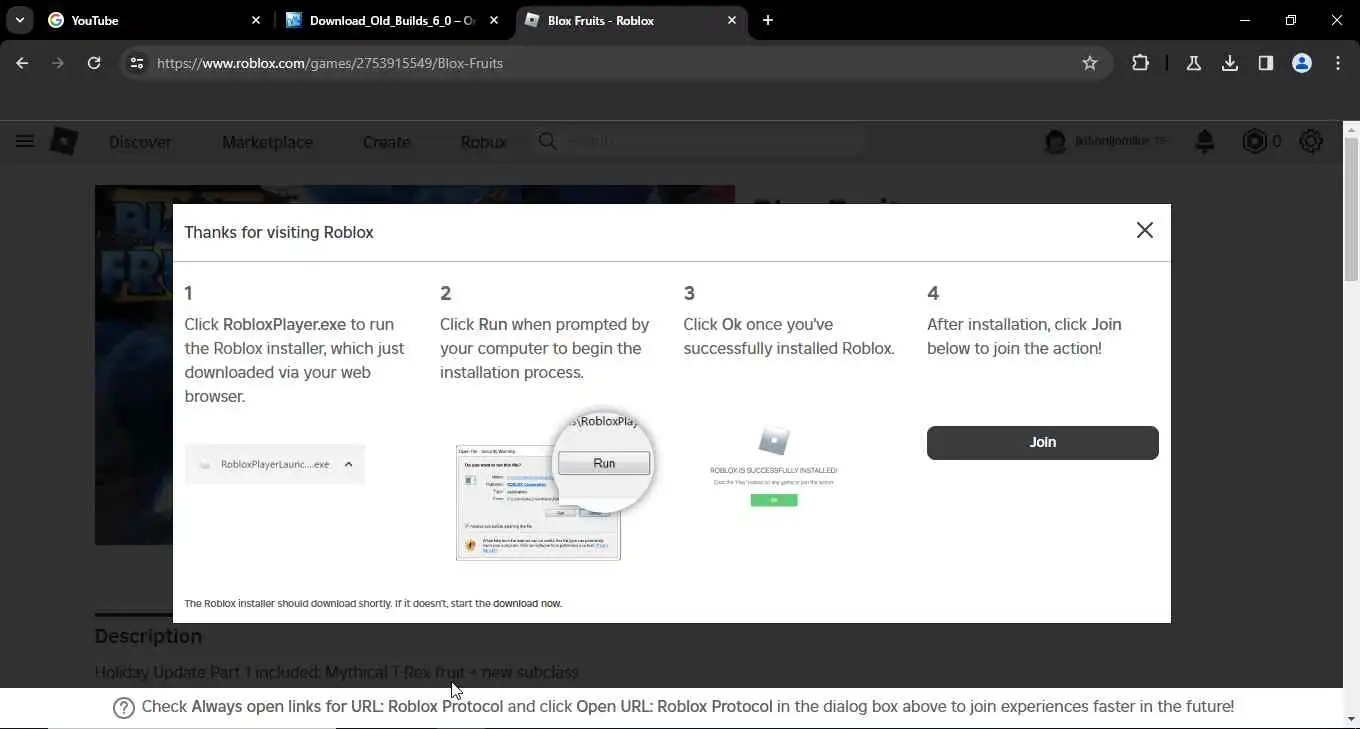Toggle the browser side panel
1360x729 pixels.
(1266, 63)
